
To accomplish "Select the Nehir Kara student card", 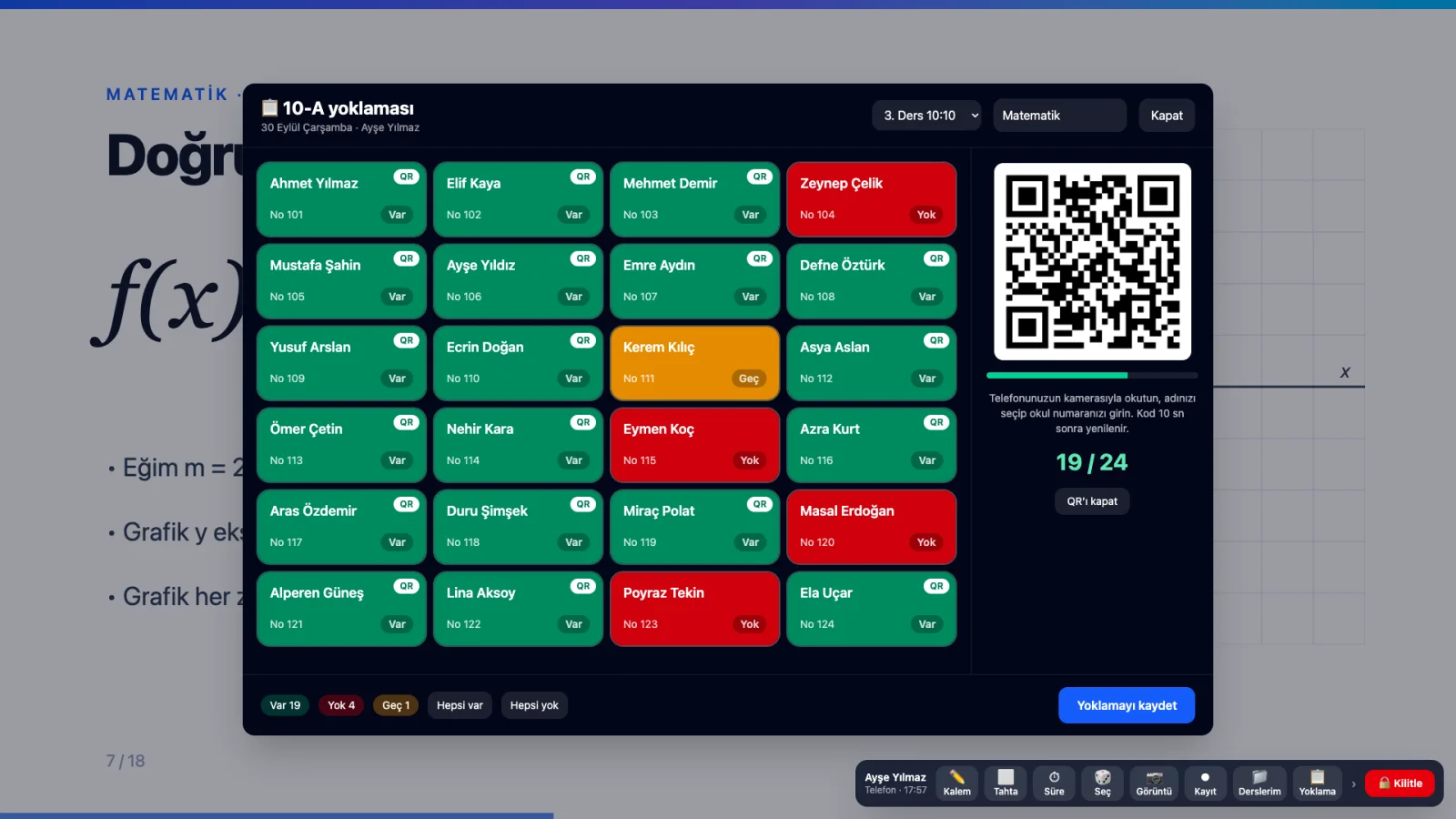I will pos(518,445).
